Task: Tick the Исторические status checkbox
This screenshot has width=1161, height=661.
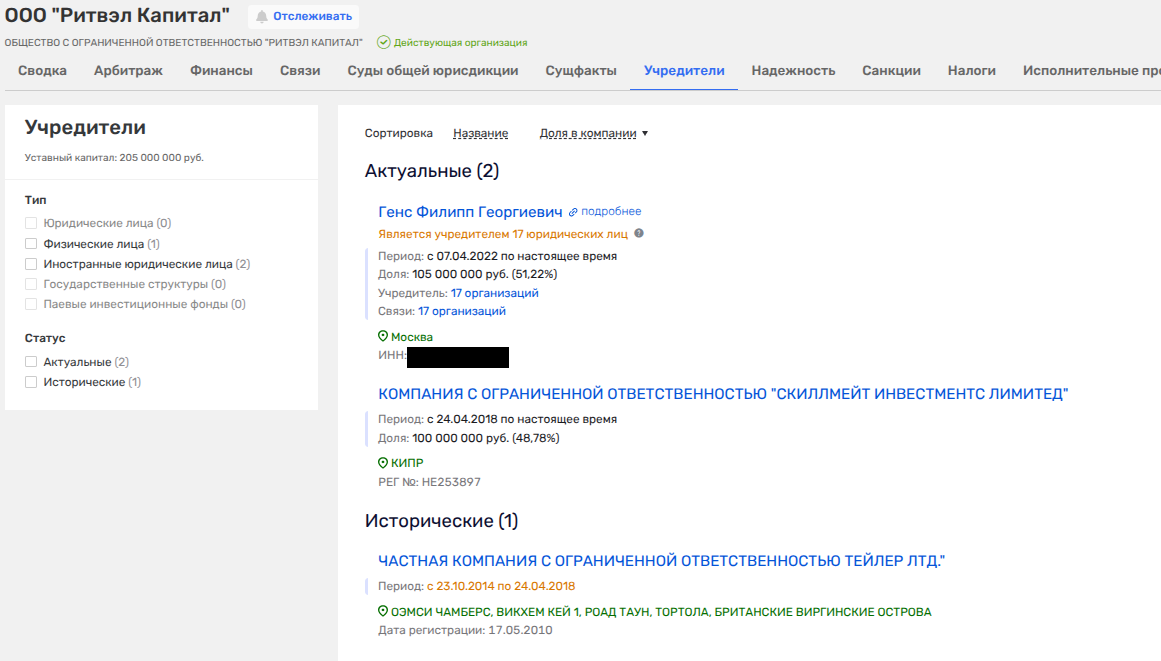Action: [x=31, y=382]
